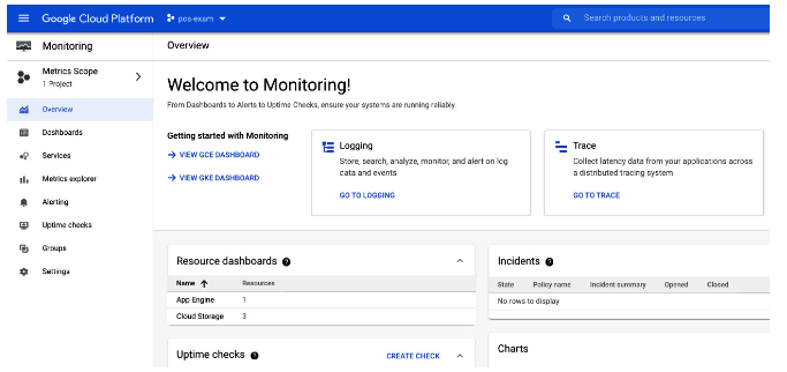Click the Search products and resources field
The image size is (787, 372).
click(661, 18)
